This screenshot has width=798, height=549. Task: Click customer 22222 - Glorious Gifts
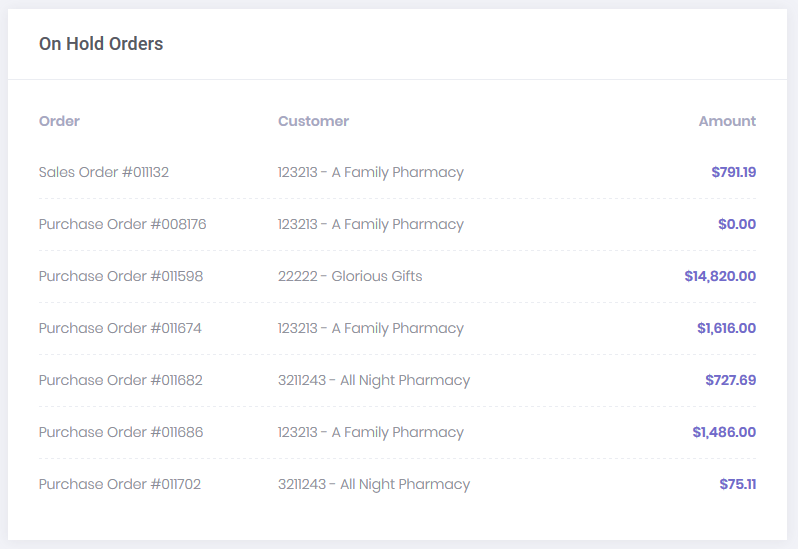pos(350,276)
